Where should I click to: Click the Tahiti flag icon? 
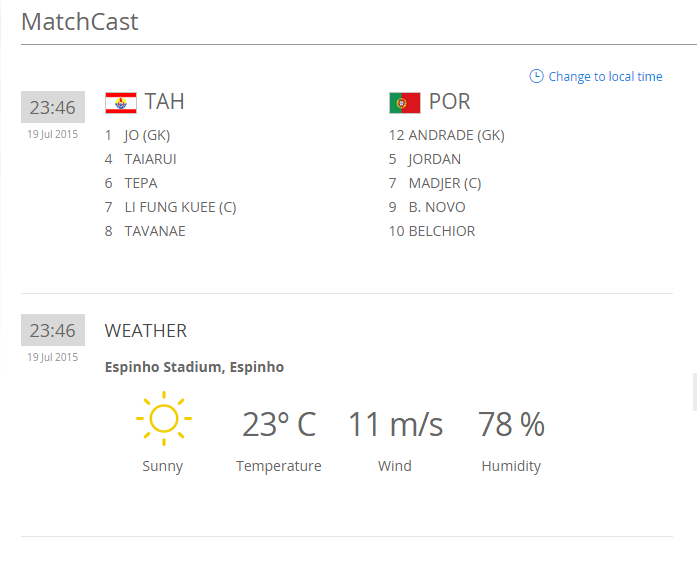(120, 102)
